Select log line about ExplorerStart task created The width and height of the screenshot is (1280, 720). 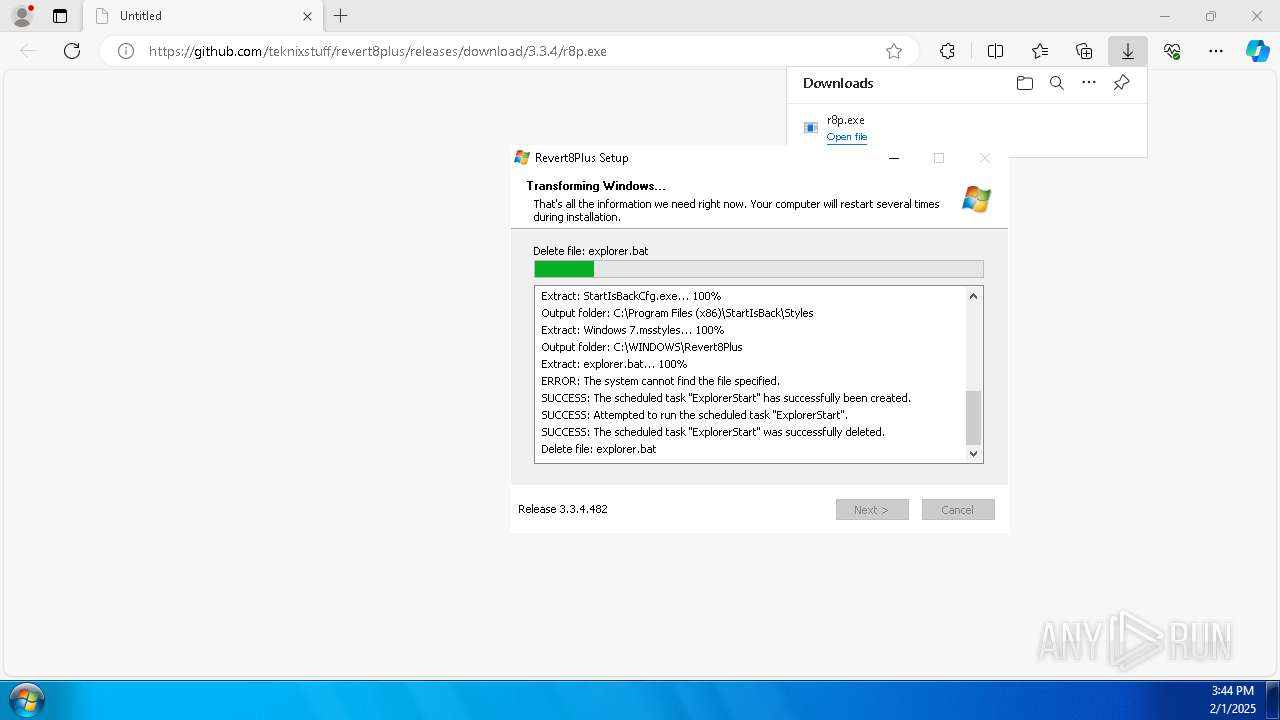pos(726,398)
